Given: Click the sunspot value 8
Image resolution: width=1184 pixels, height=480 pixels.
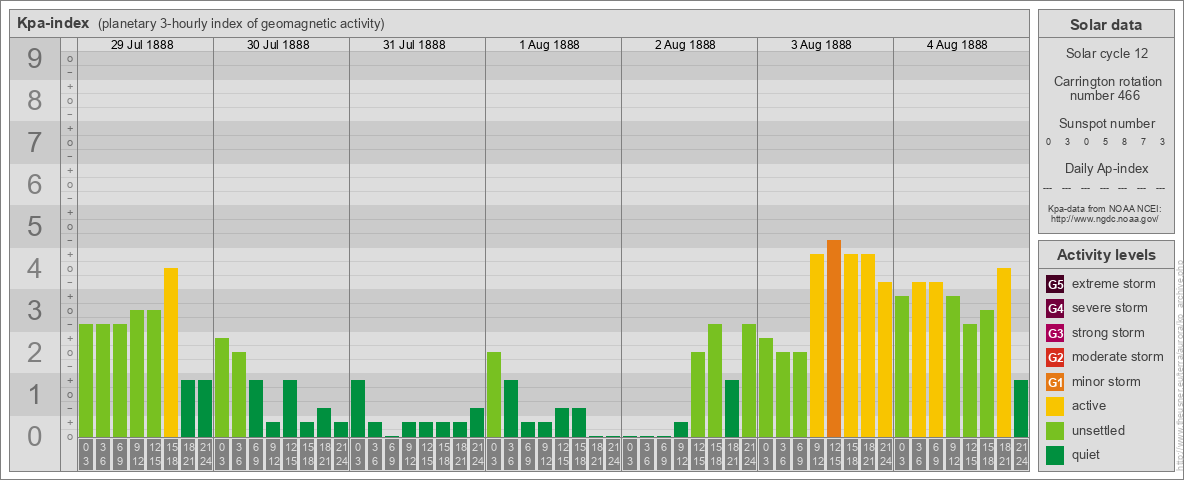Looking at the screenshot, I should [1125, 142].
